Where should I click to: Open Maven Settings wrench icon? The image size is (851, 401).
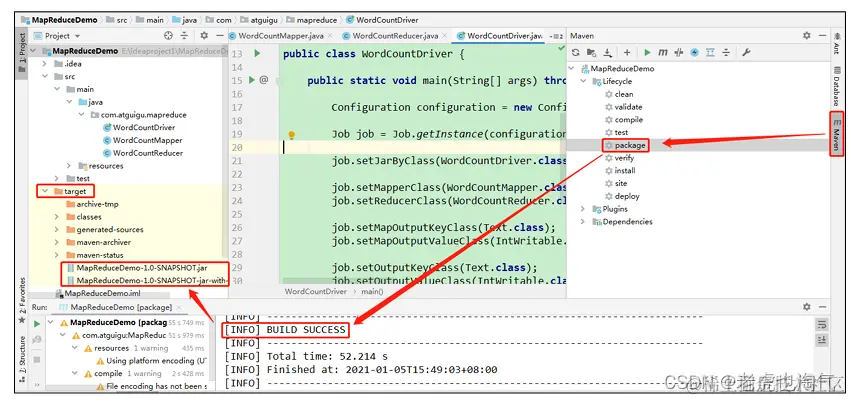pyautogui.click(x=746, y=53)
